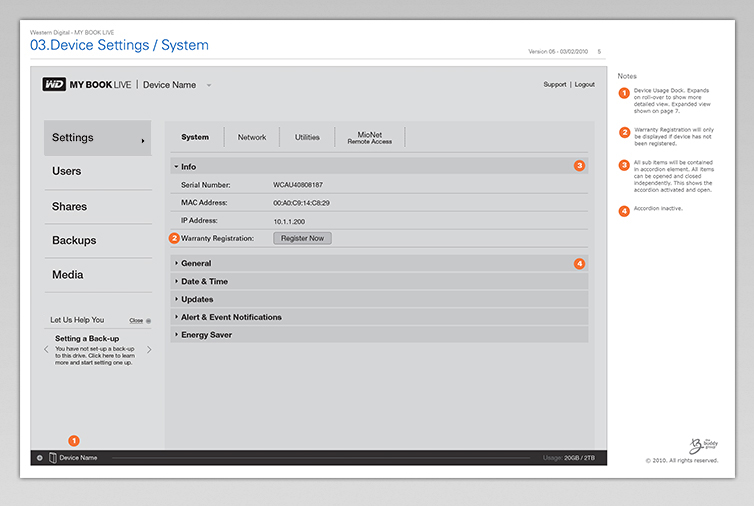Close the Let Us Help You panel
Viewport: 754px width, 506px height.
point(139,320)
